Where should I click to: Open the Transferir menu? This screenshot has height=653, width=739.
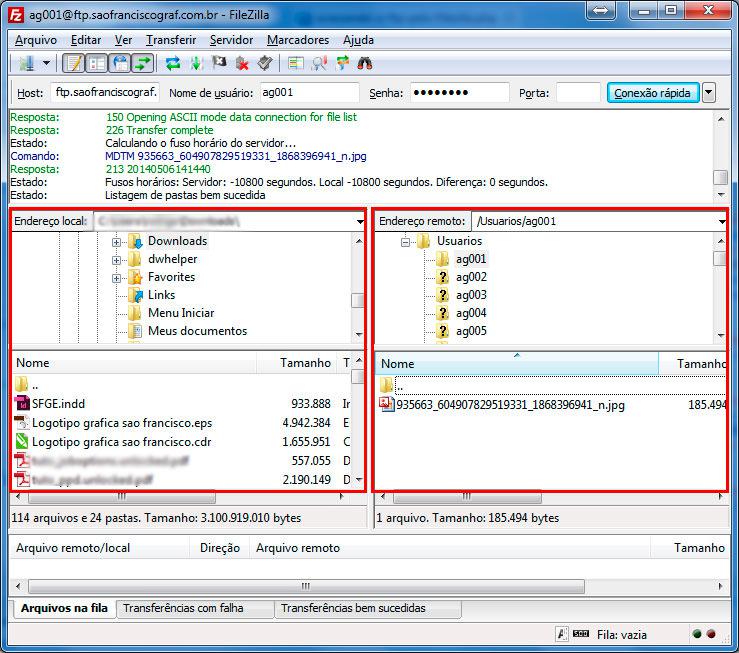click(171, 40)
